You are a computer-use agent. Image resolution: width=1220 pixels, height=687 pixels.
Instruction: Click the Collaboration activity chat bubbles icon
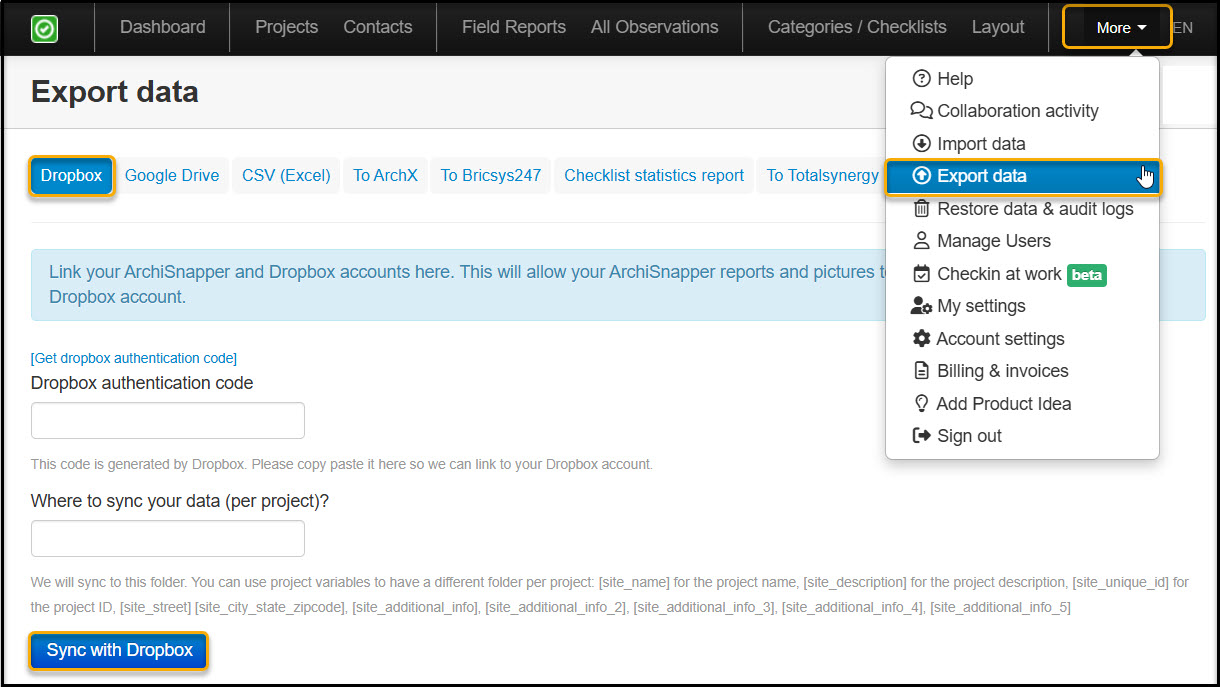pyautogui.click(x=921, y=111)
